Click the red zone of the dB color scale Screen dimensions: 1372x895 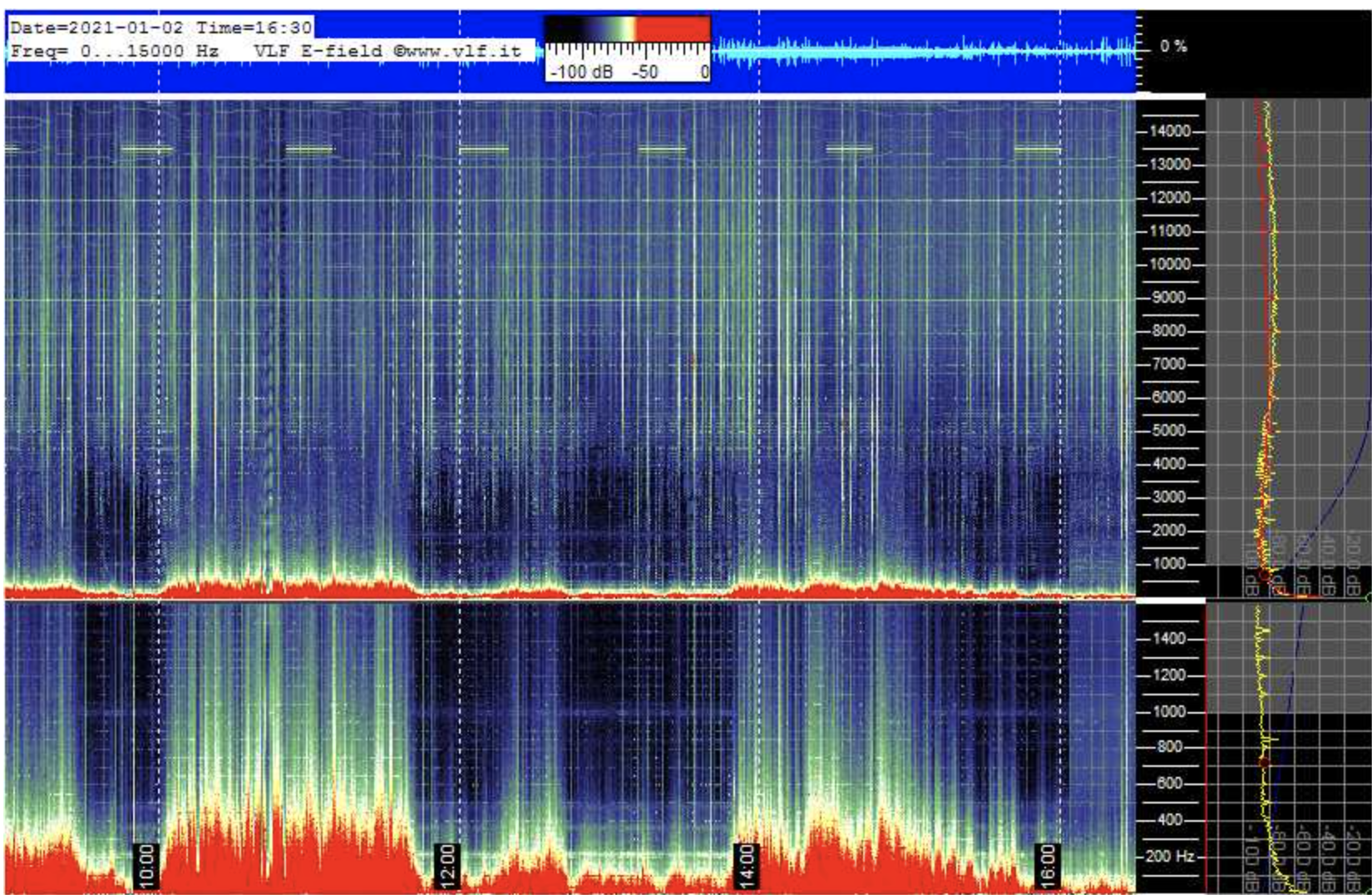673,30
